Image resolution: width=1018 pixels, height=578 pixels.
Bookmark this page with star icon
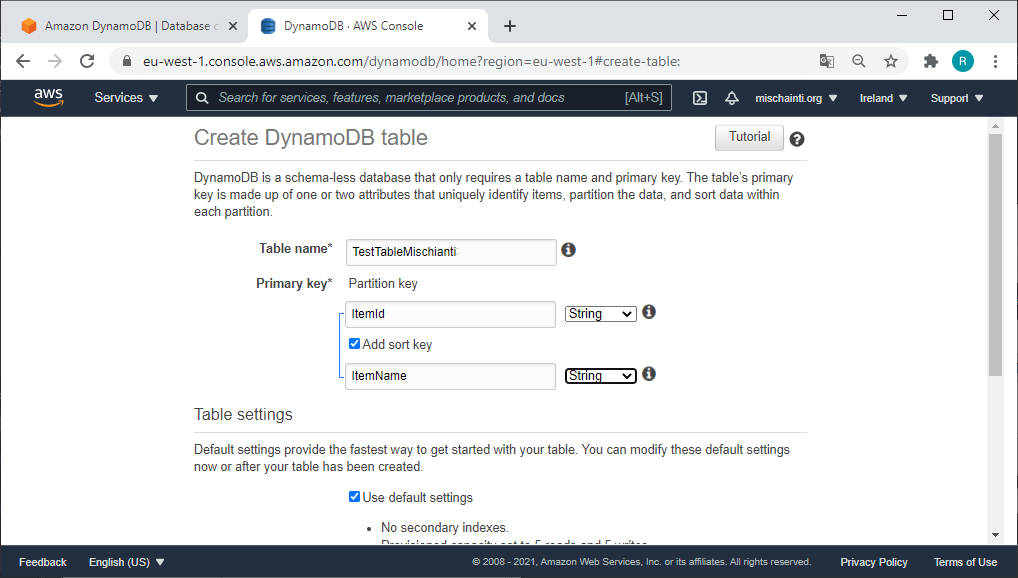point(891,61)
